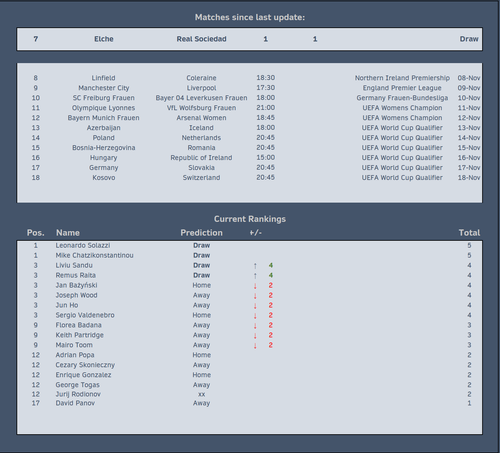Select David Panov in rankings
The image size is (500, 453).
tap(75, 403)
